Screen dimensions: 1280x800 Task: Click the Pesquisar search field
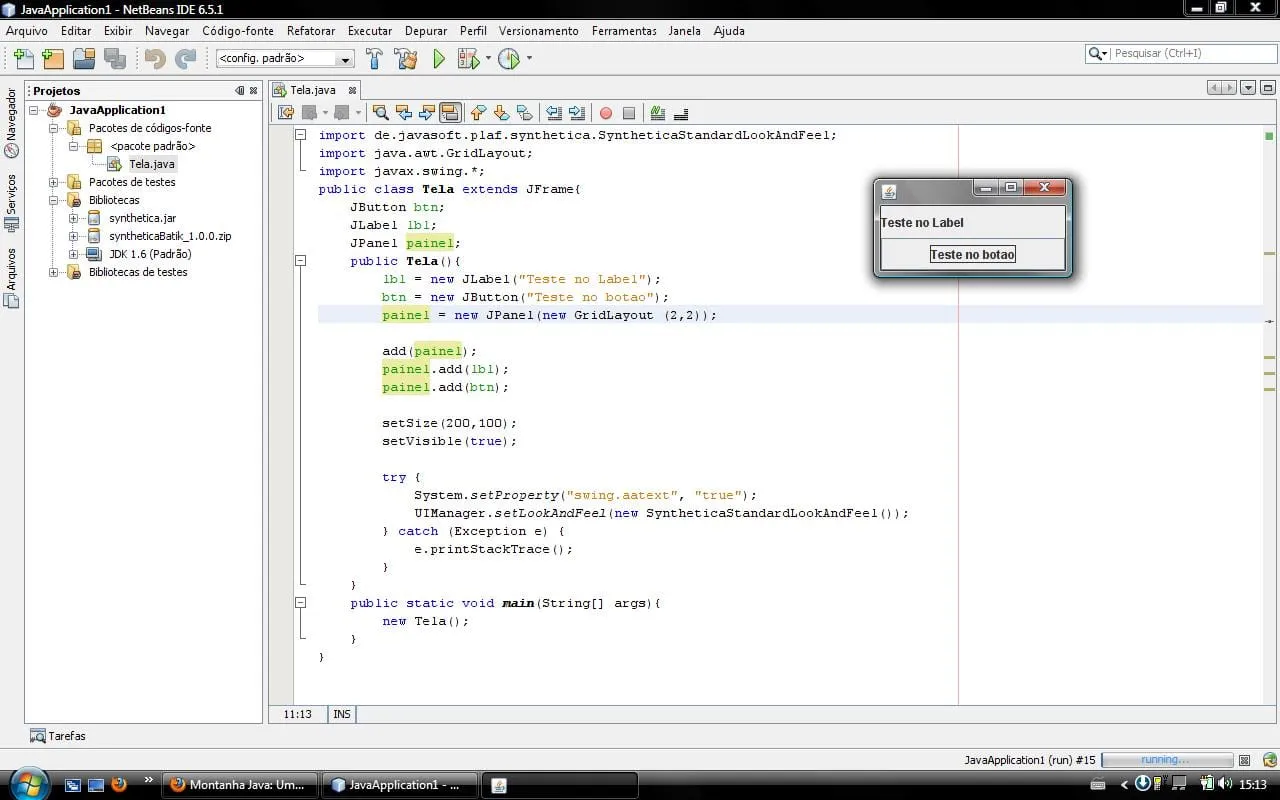1180,53
